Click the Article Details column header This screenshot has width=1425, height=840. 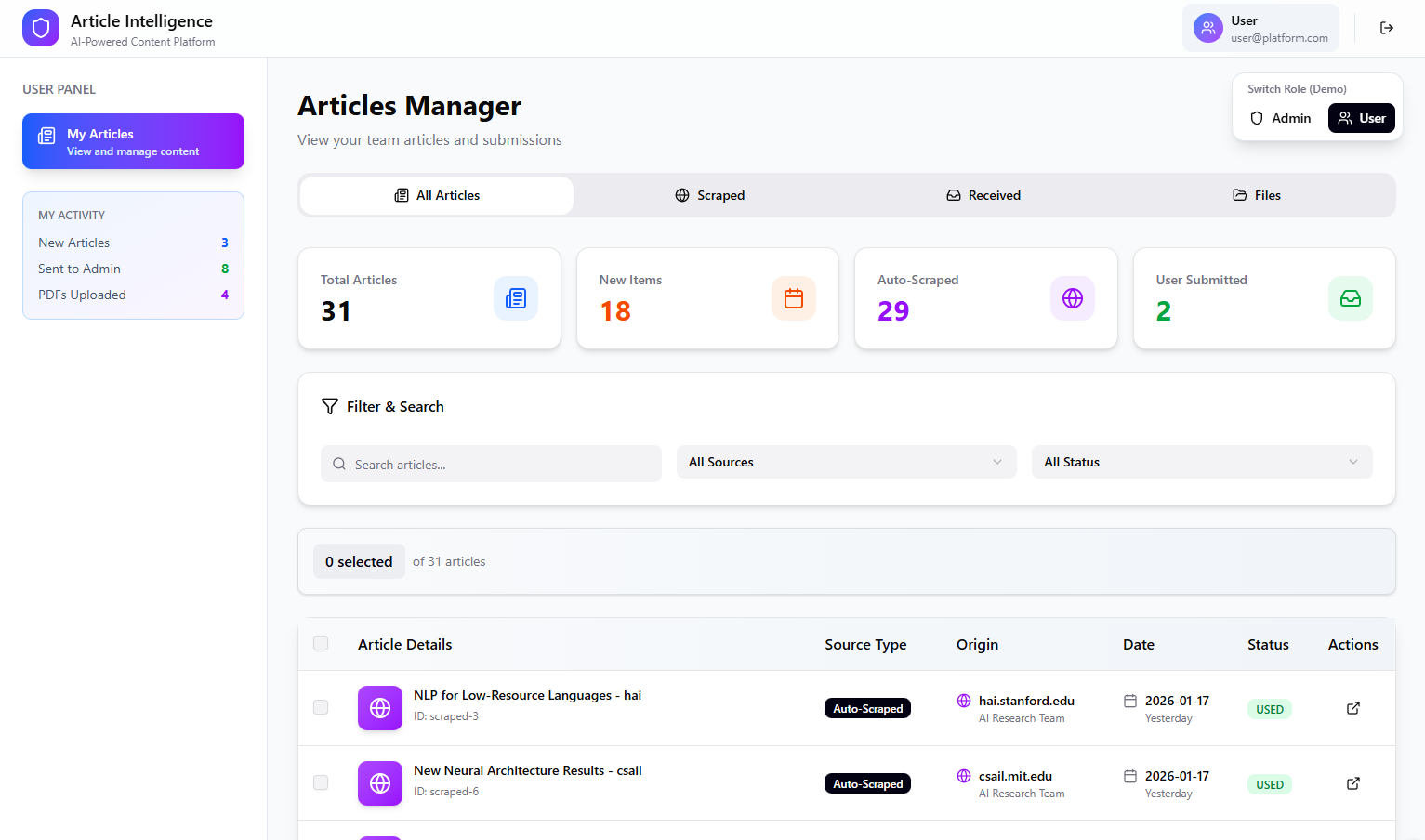(x=404, y=644)
